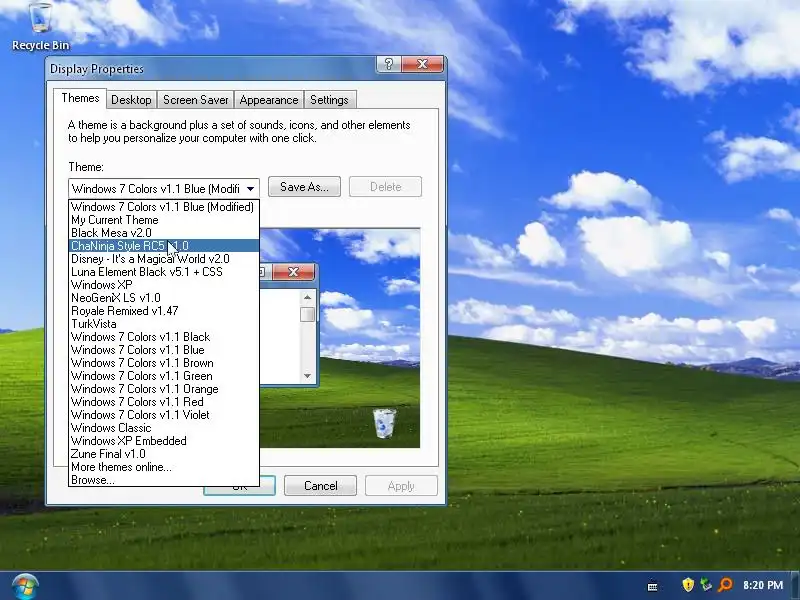800x600 pixels.
Task: Click the help question mark button in title bar
Action: [389, 64]
